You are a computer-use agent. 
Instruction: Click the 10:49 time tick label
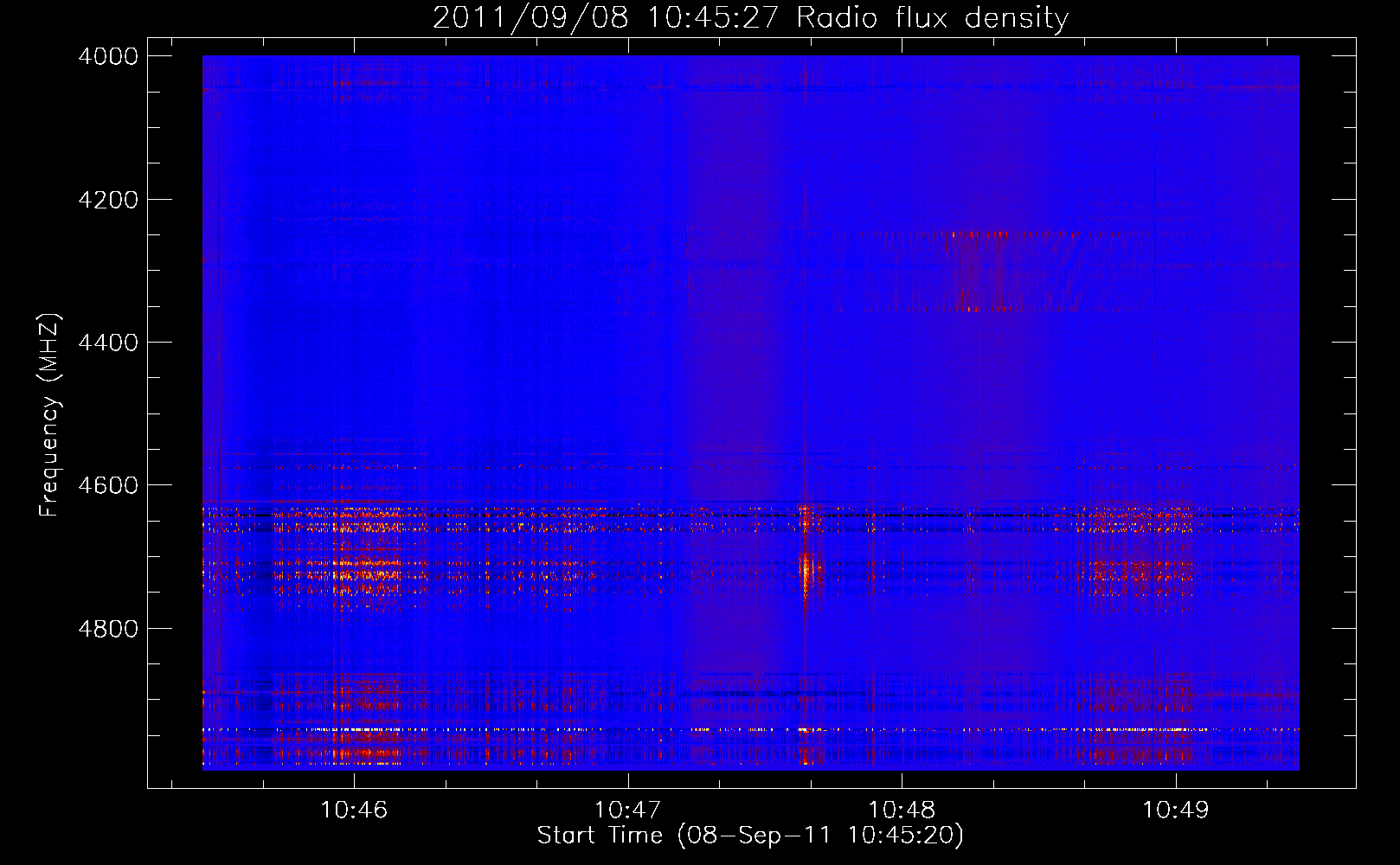click(1175, 810)
